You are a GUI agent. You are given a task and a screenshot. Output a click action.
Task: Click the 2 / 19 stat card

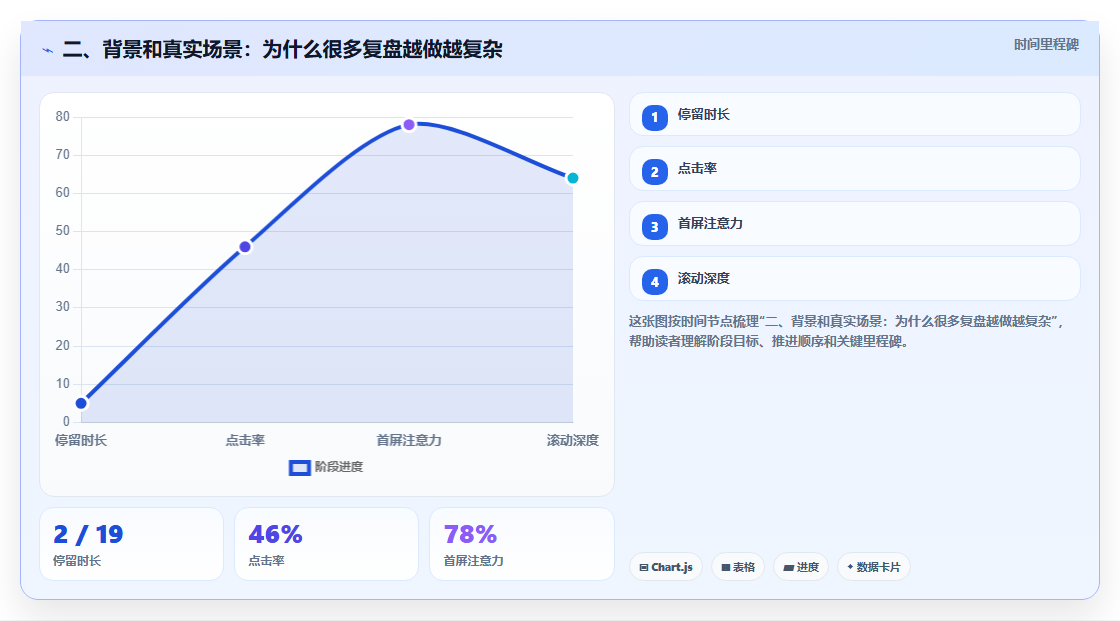pyautogui.click(x=131, y=545)
